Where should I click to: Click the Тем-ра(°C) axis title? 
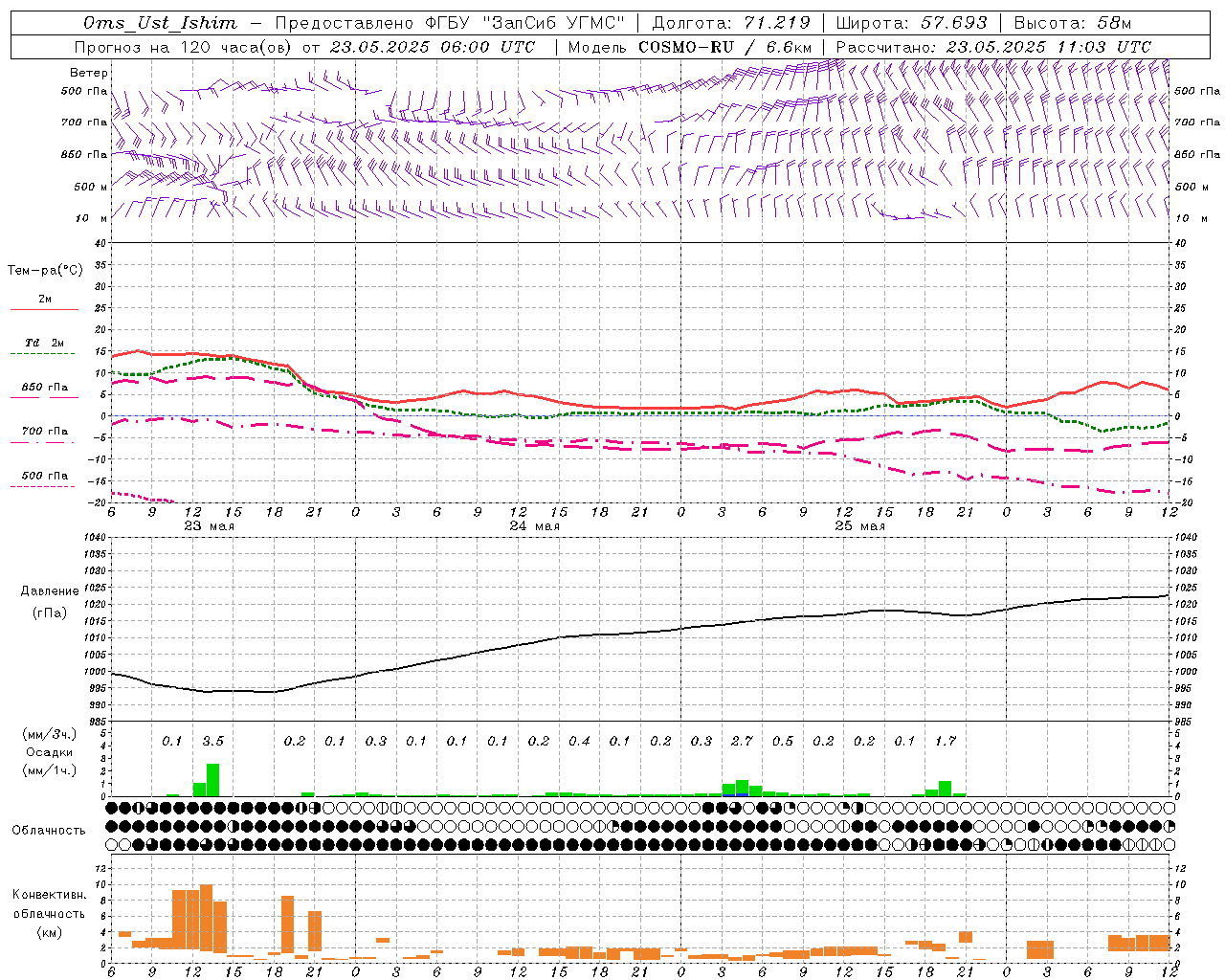coord(45,271)
